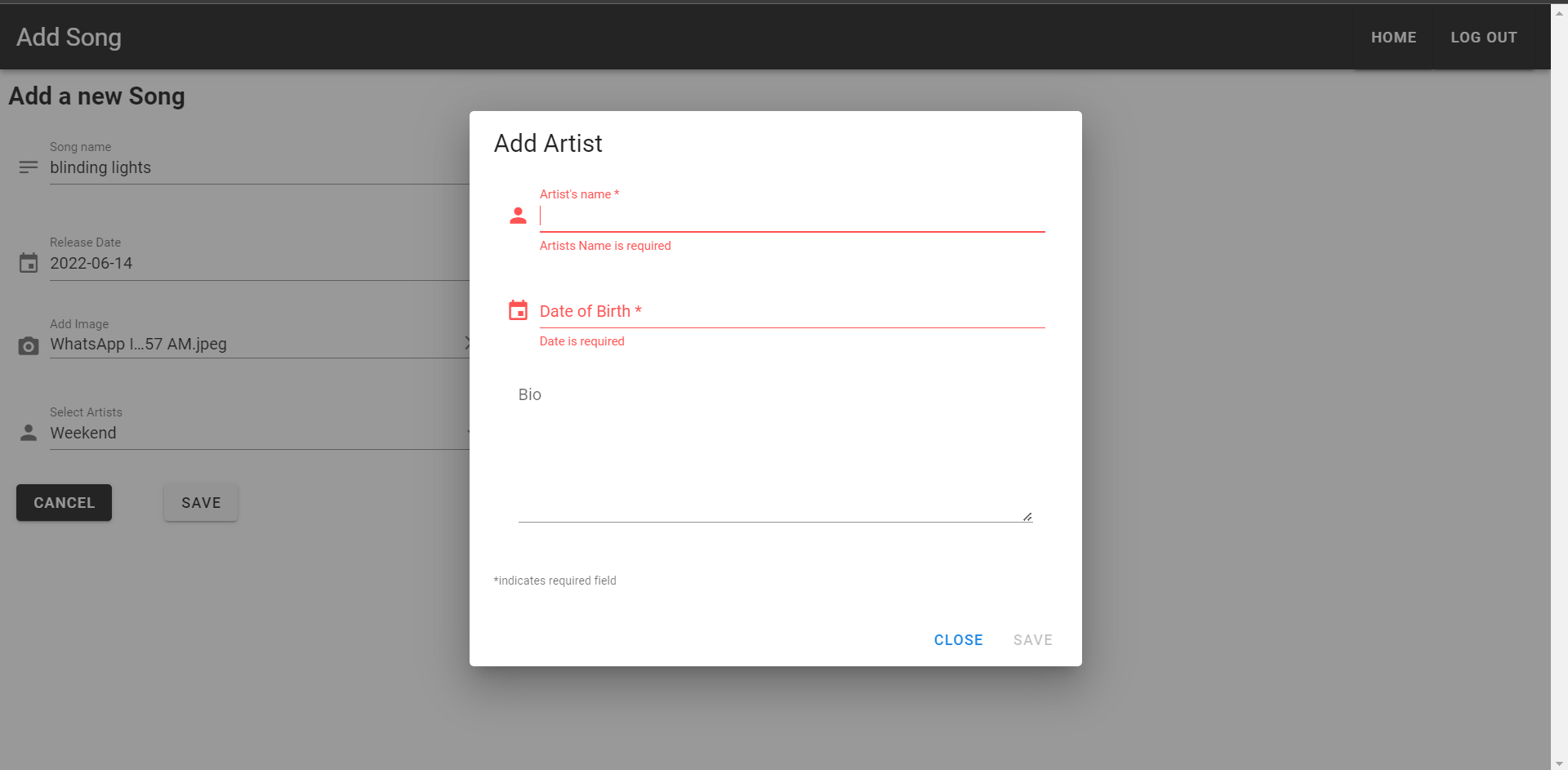The height and width of the screenshot is (770, 1568).
Task: Click the person icon beside Artist's name field
Action: [519, 216]
